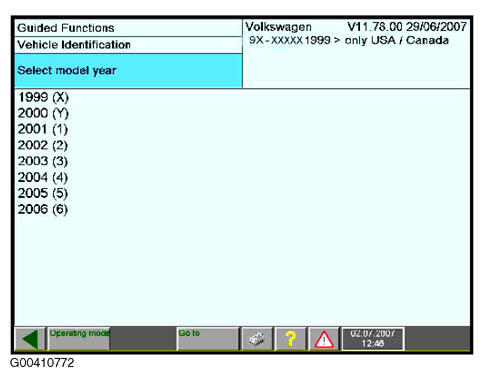Click the printer icon in bottom toolbar
The height and width of the screenshot is (377, 483).
click(x=257, y=339)
